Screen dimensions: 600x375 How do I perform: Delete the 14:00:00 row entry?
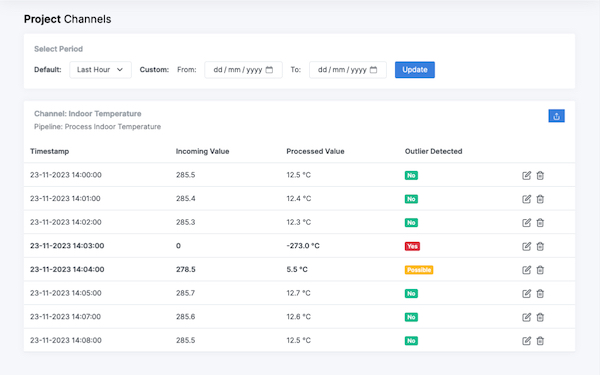[540, 175]
